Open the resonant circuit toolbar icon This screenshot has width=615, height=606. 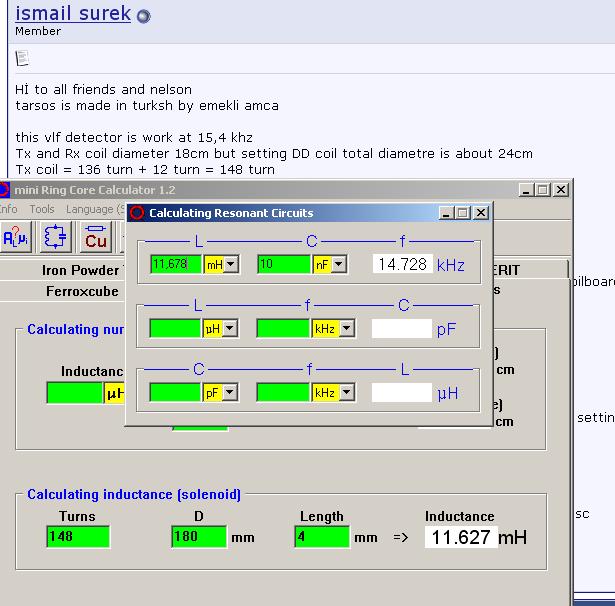tap(56, 238)
